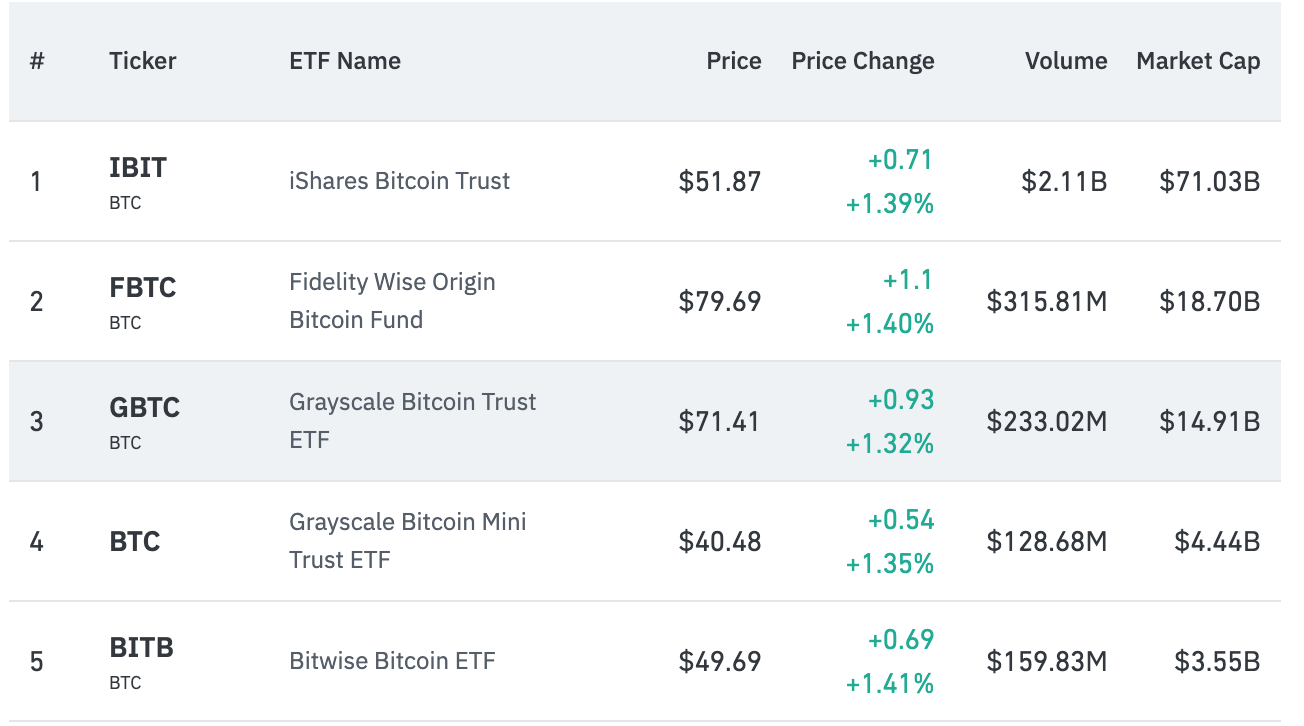This screenshot has width=1304, height=726.
Task: Select Grayscale Bitcoin Trust ETF name
Action: coord(412,421)
